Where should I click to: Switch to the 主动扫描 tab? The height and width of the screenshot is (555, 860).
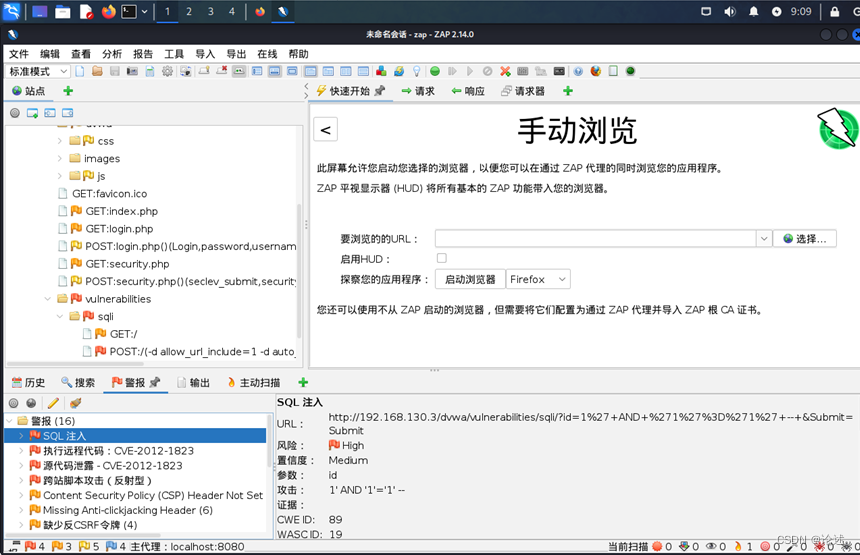click(254, 383)
